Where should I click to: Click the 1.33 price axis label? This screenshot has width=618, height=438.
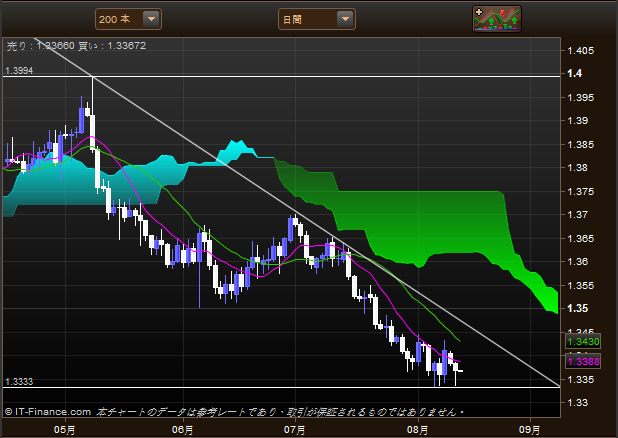coord(577,403)
